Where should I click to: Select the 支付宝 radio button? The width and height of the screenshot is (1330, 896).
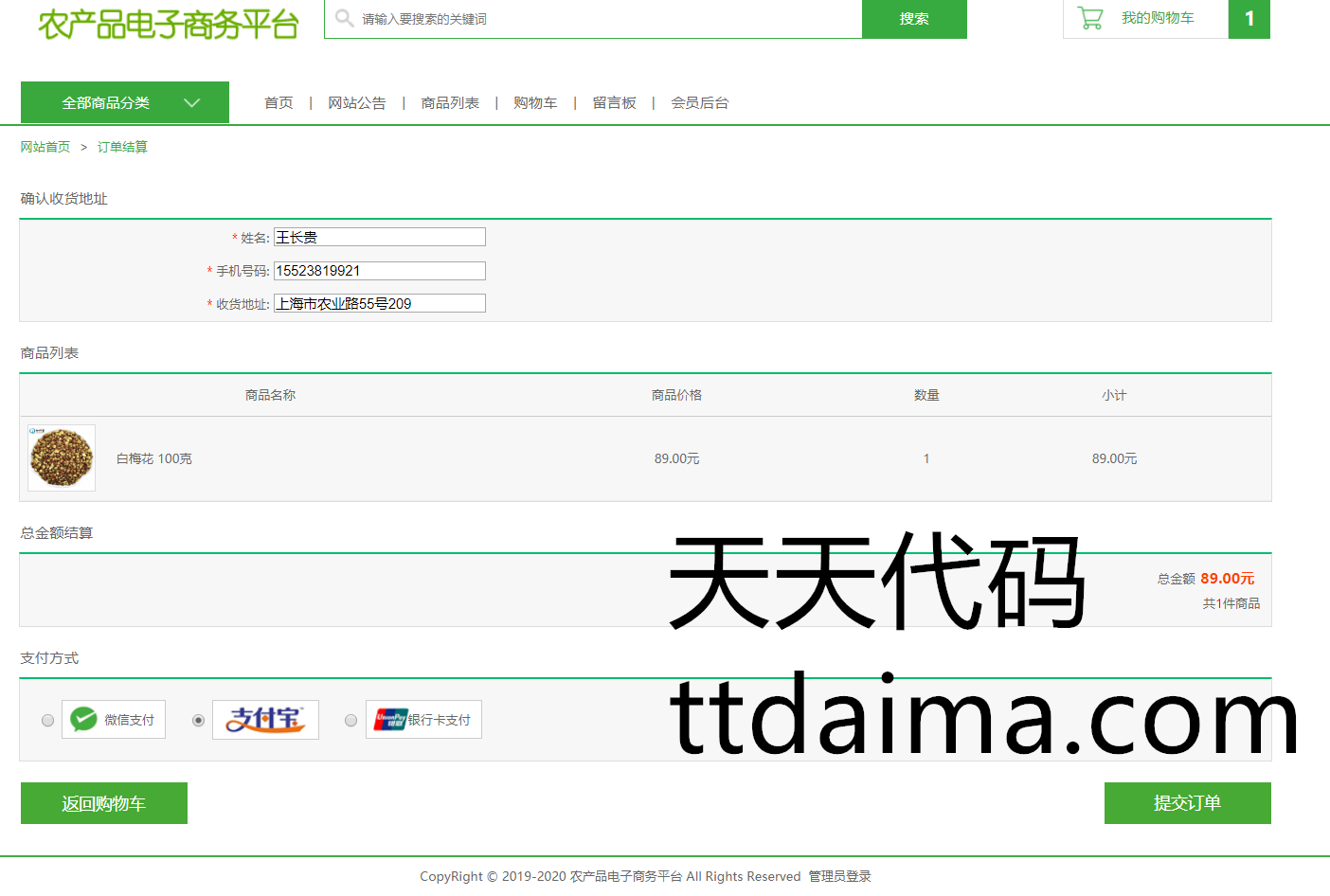click(x=198, y=721)
